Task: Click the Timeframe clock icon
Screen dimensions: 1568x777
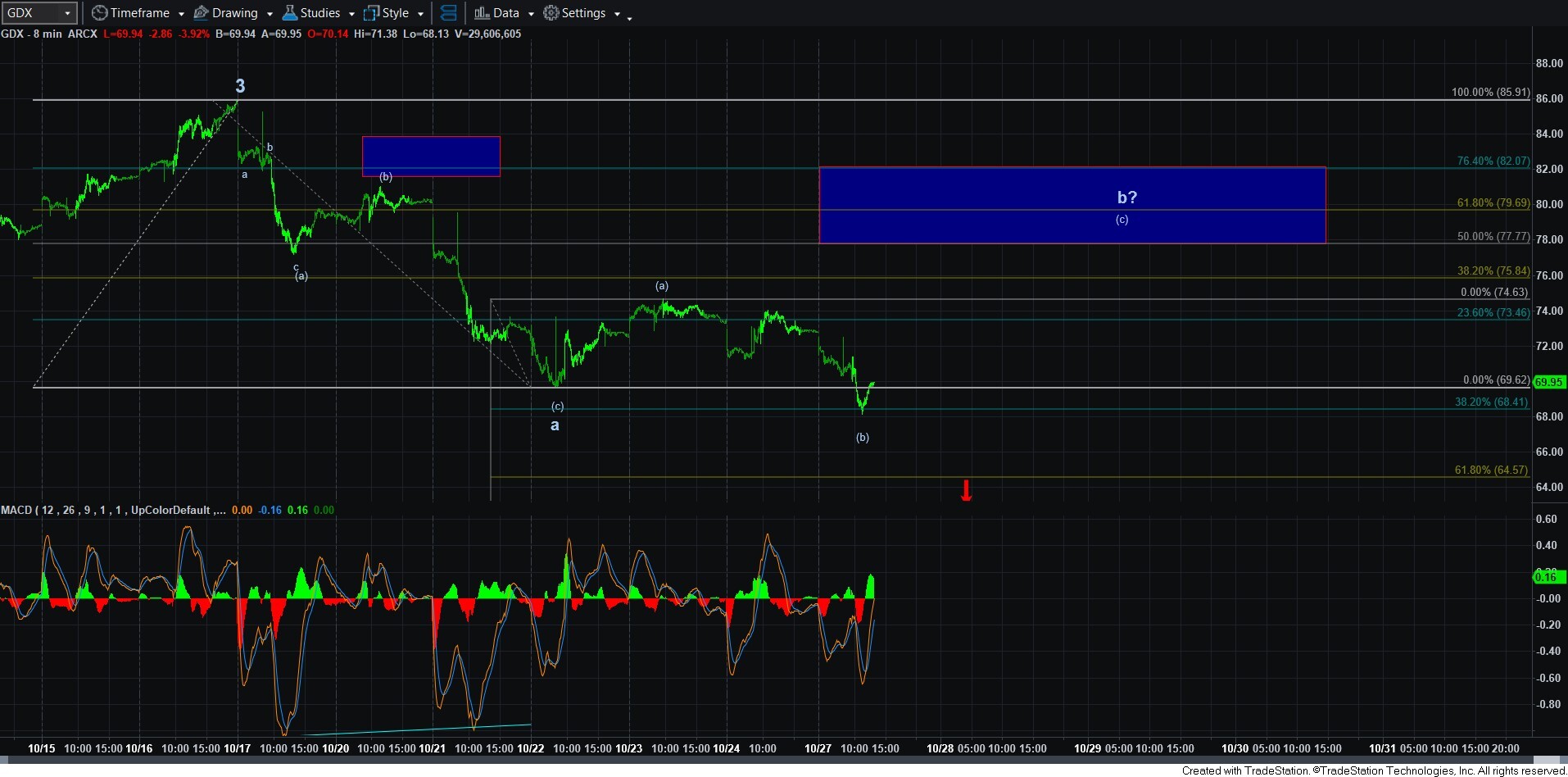Action: (x=99, y=13)
